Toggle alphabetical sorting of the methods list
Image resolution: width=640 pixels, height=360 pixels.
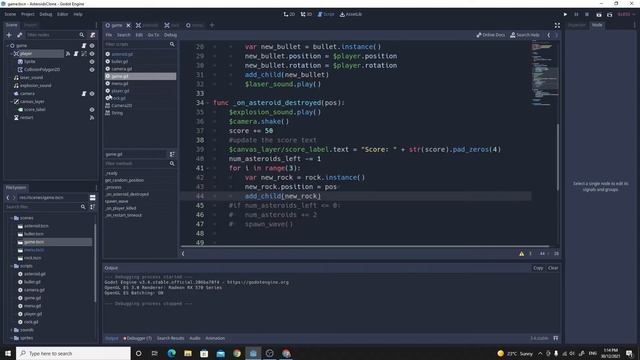[x=172, y=154]
